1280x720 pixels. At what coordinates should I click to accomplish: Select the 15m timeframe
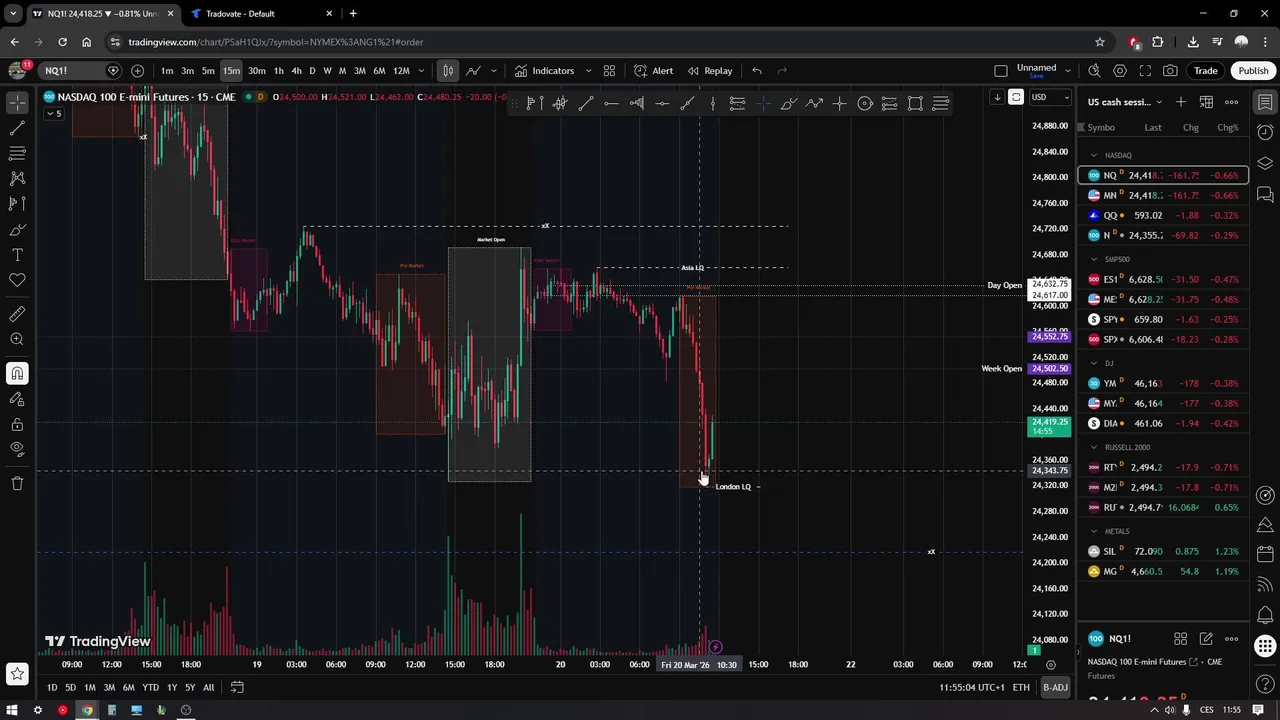(x=231, y=71)
